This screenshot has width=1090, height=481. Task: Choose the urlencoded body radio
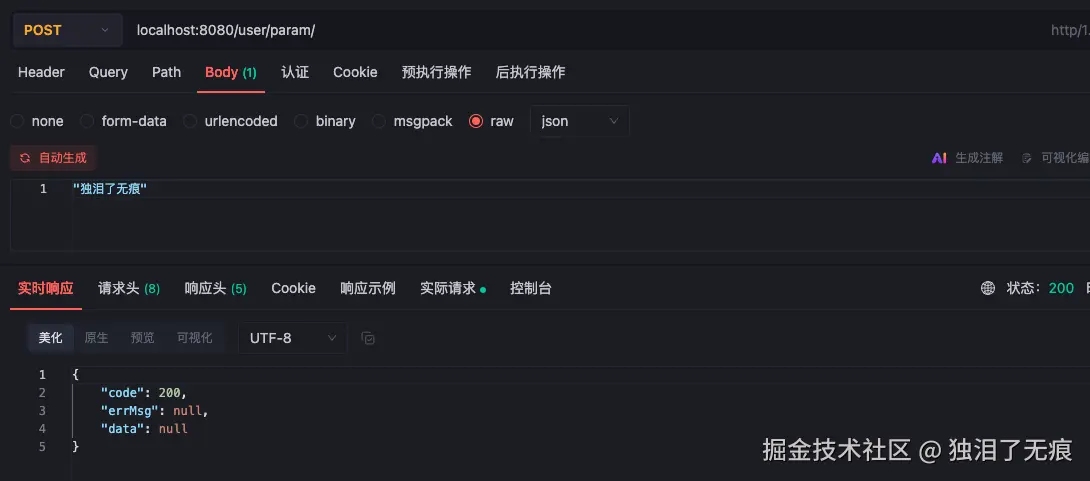(190, 121)
